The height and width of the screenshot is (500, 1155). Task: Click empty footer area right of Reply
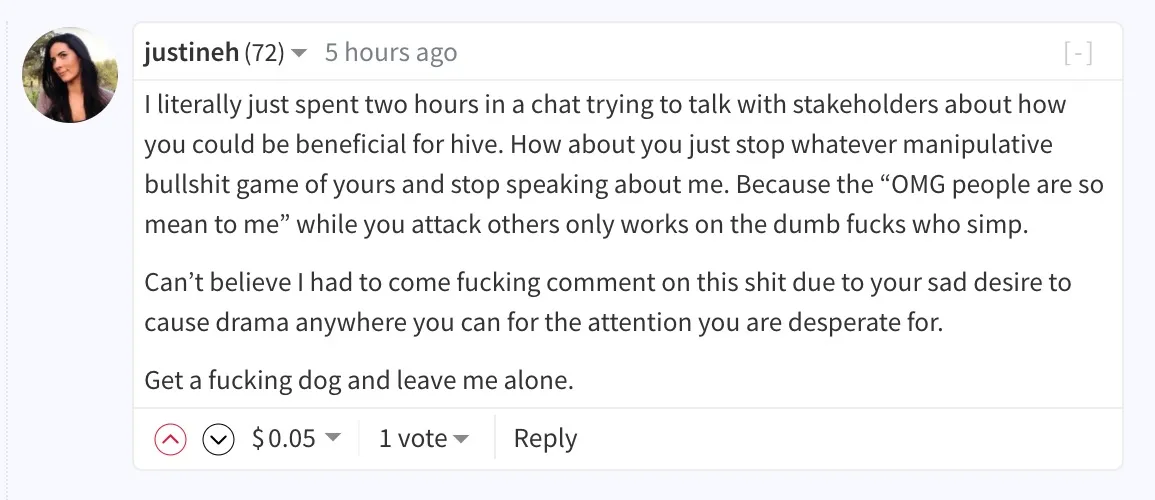(x=847, y=439)
